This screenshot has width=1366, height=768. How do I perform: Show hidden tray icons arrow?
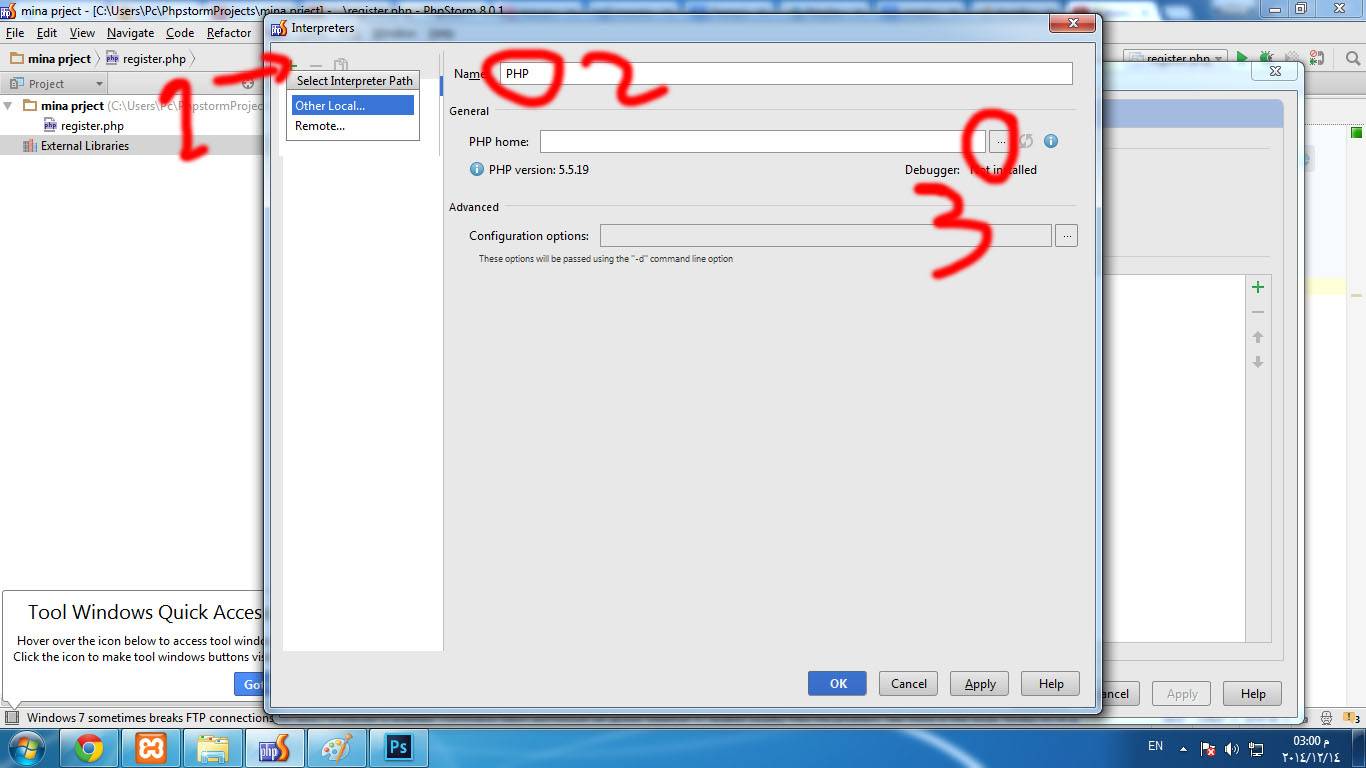1184,748
